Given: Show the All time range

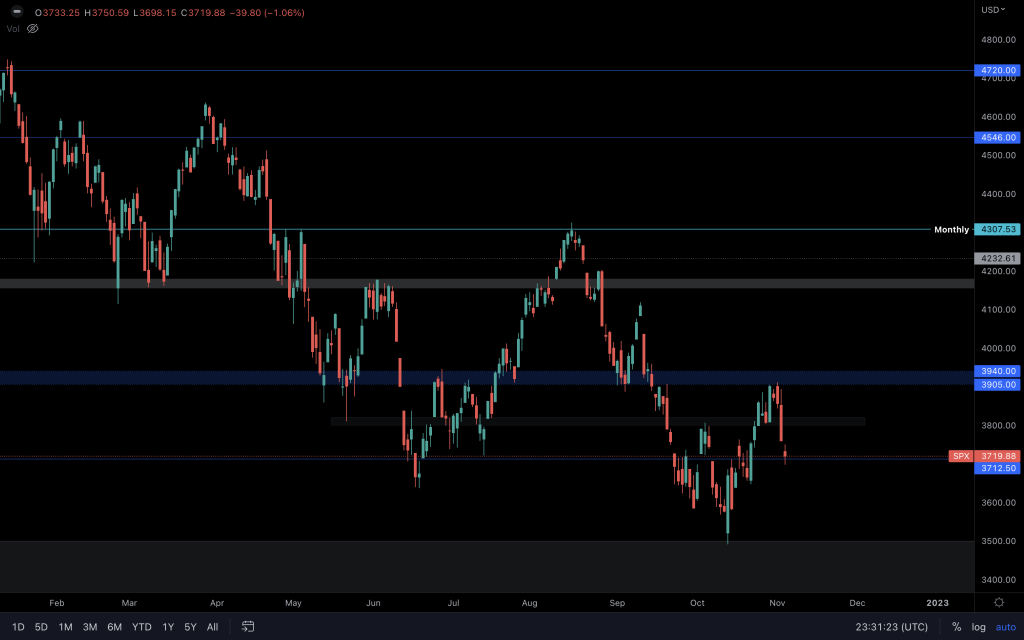Looking at the screenshot, I should 212,627.
